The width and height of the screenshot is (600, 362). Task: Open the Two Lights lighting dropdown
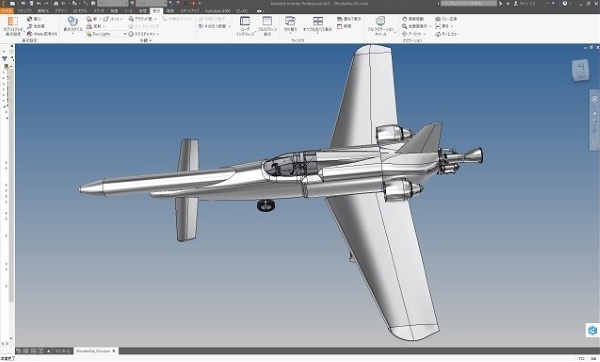[x=106, y=34]
